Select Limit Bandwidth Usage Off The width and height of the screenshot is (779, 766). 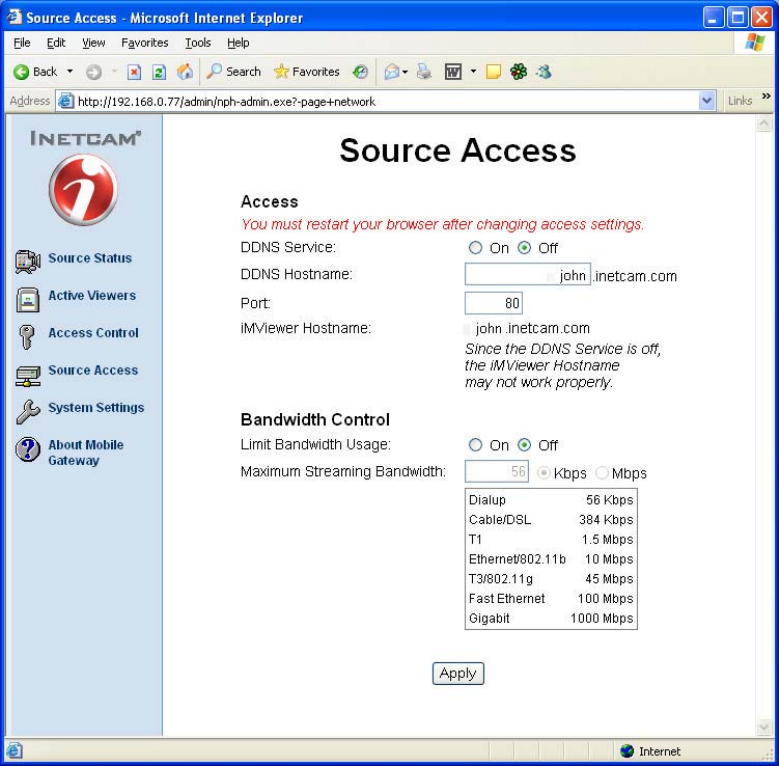tap(524, 445)
